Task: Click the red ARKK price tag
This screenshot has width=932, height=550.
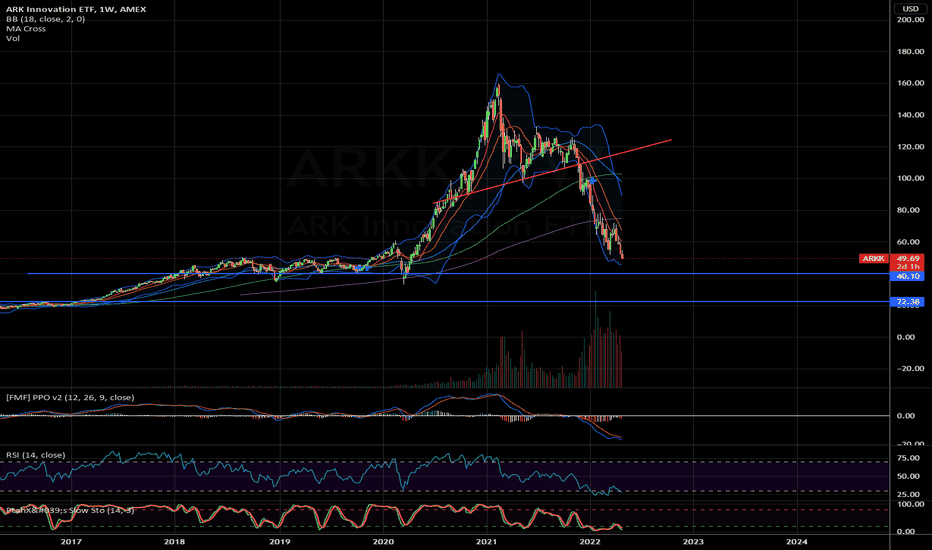Action: 873,259
